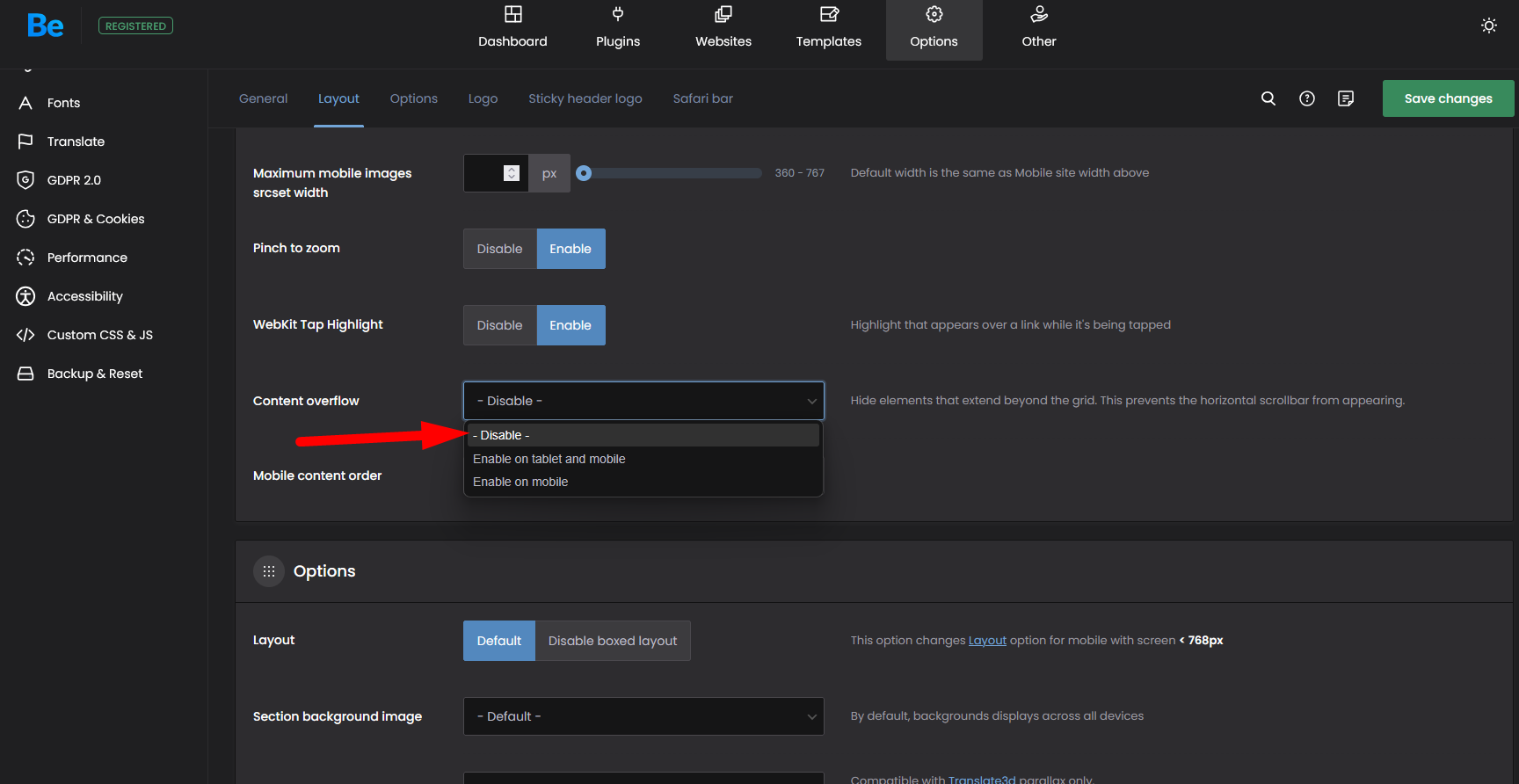Switch to the Sticky header logo tab
The height and width of the screenshot is (784, 1519).
pos(585,98)
